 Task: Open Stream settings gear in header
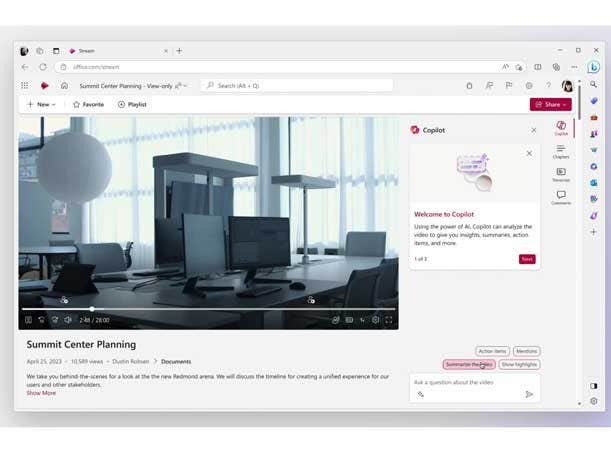point(529,86)
